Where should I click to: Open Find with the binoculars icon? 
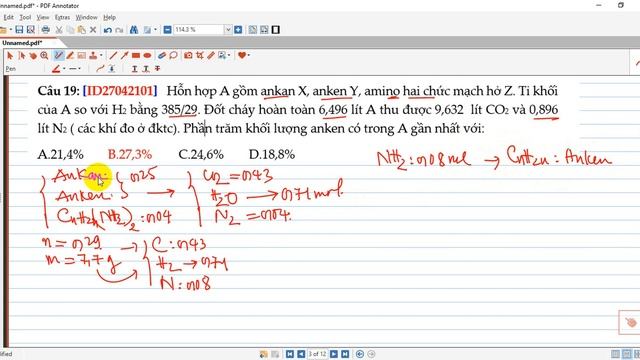pyautogui.click(x=134, y=30)
